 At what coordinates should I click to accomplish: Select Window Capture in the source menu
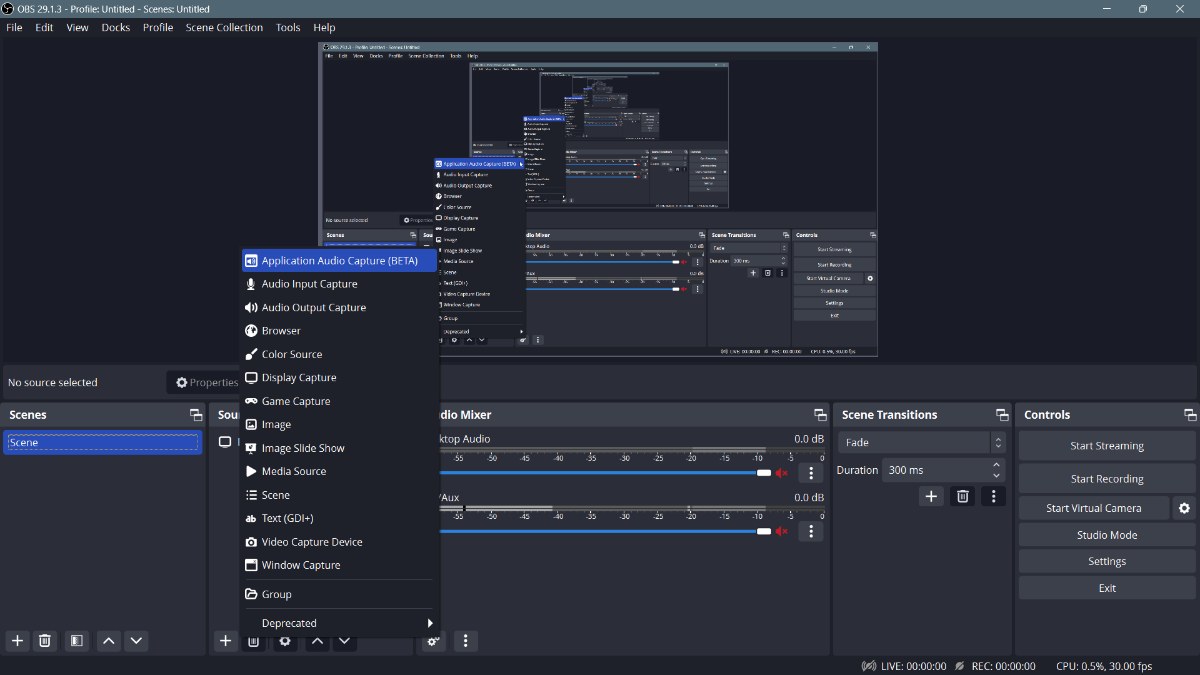tap(340, 565)
